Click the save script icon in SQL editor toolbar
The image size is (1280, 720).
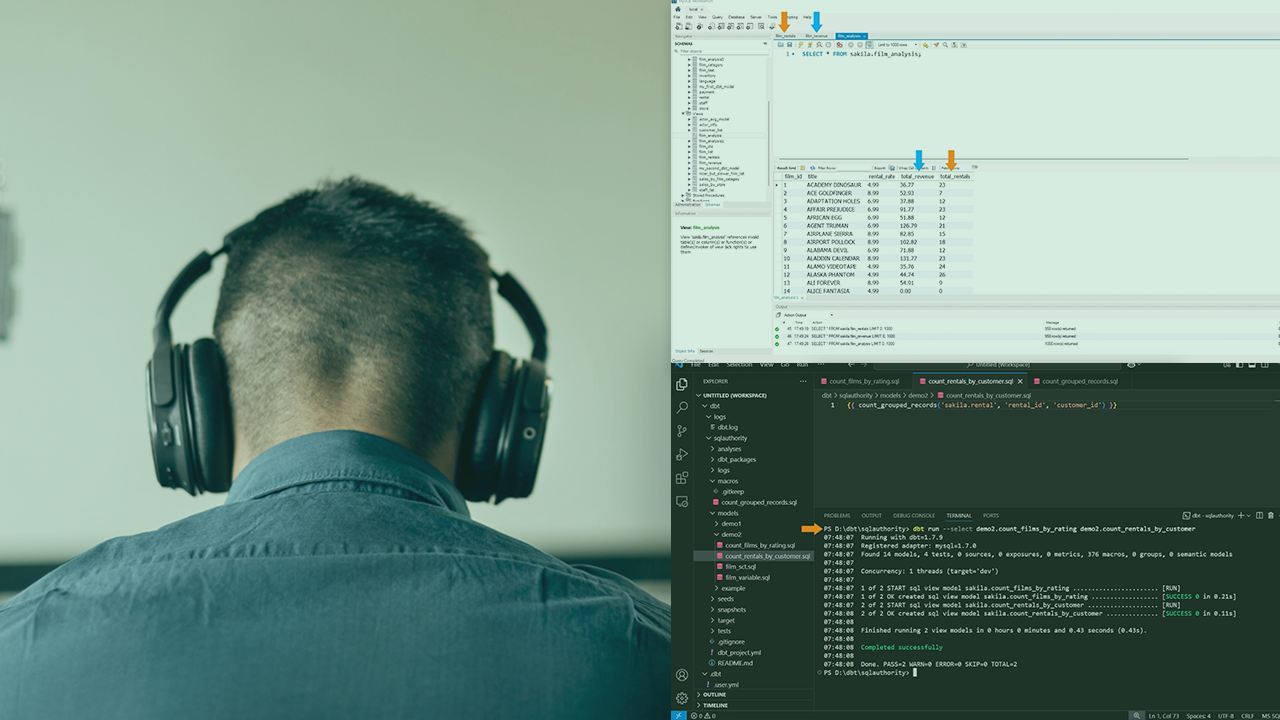tap(789, 45)
